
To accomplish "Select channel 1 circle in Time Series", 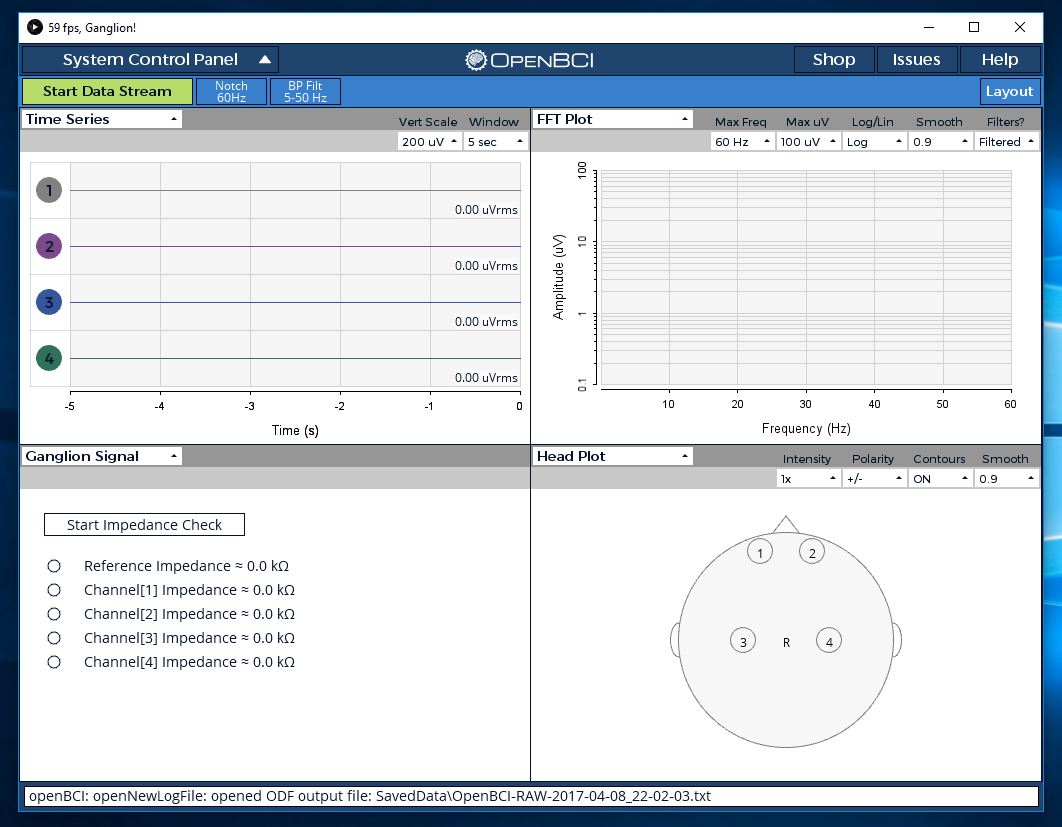I will [x=49, y=189].
